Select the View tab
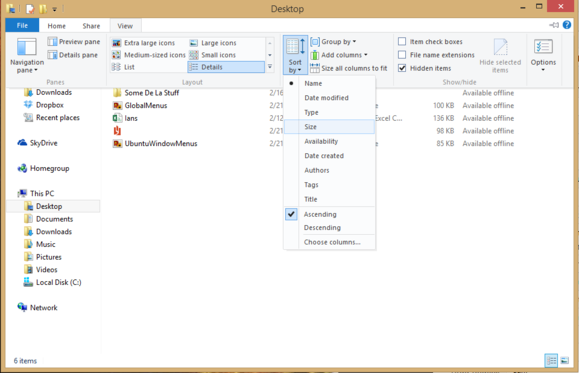579x373 pixels. pyautogui.click(x=125, y=26)
